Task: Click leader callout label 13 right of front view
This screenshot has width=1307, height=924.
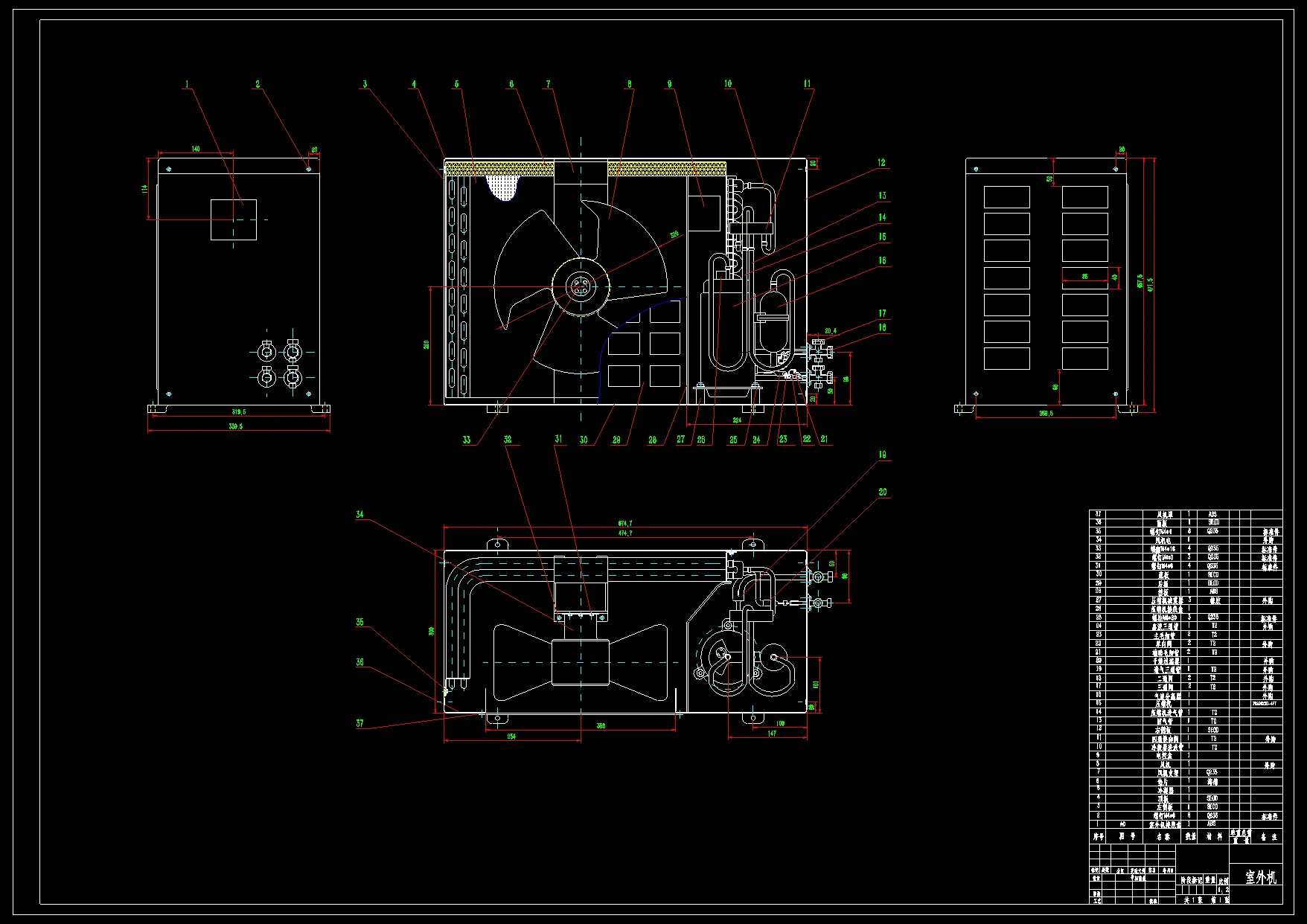Action: click(882, 196)
